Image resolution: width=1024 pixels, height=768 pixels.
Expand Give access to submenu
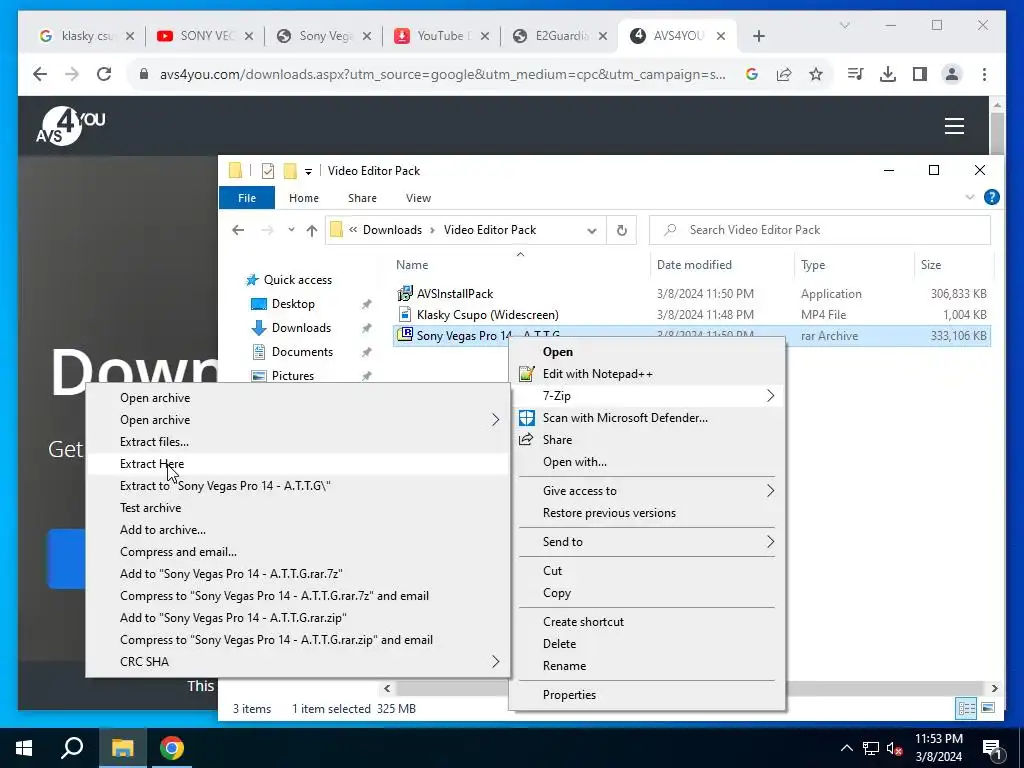pos(770,491)
